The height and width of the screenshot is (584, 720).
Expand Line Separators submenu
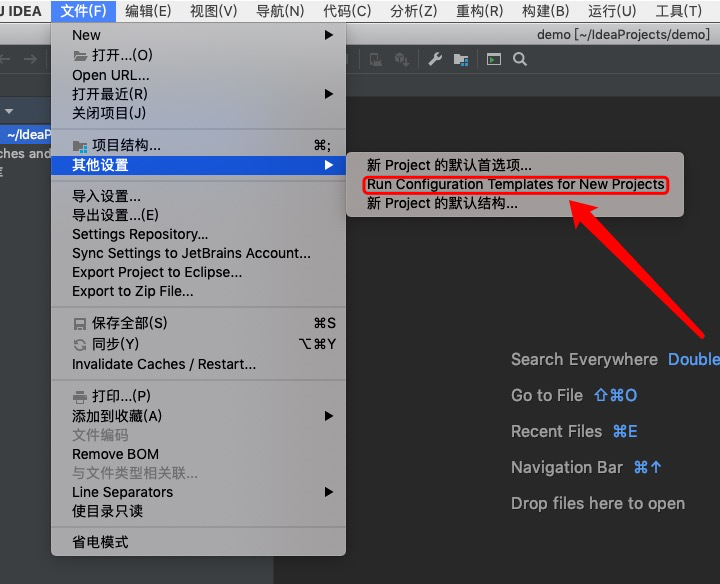click(x=198, y=492)
